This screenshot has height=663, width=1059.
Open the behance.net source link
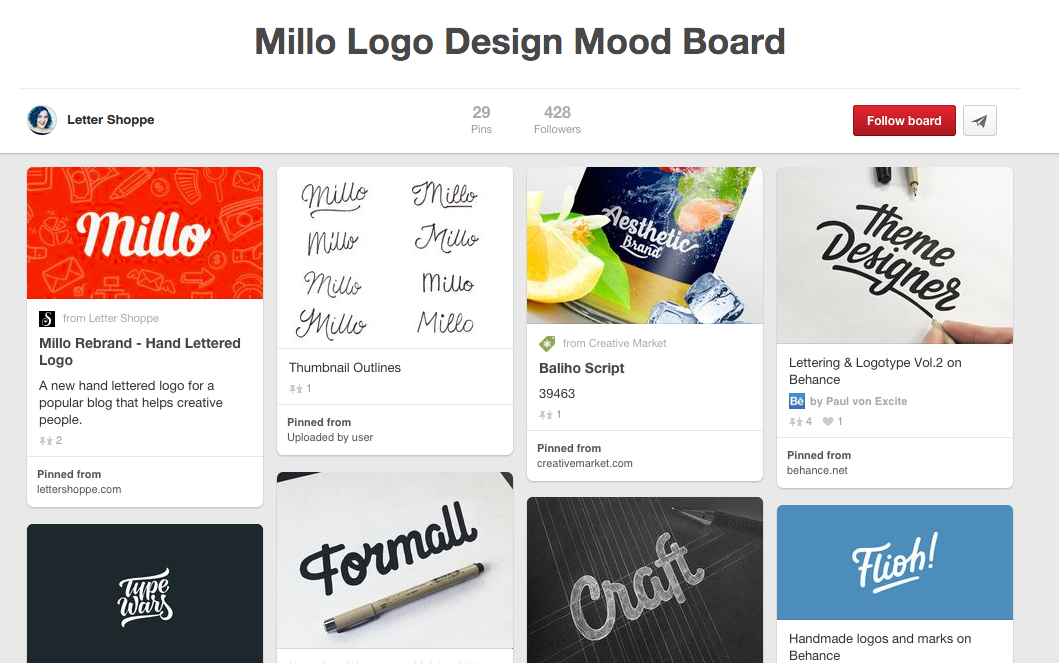pos(817,471)
